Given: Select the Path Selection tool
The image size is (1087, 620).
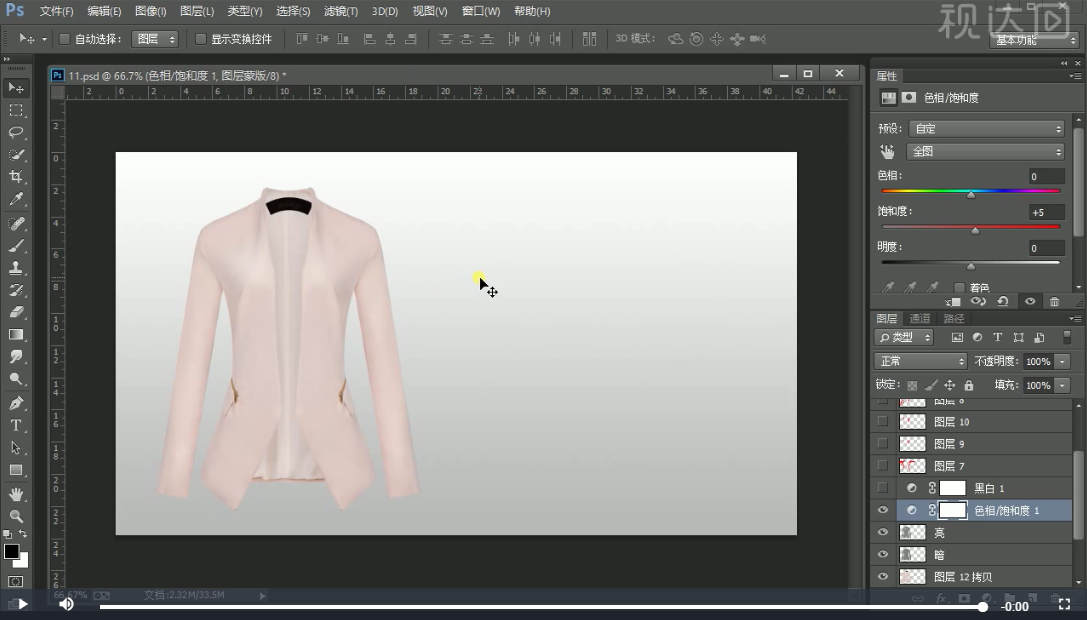Looking at the screenshot, I should point(16,447).
